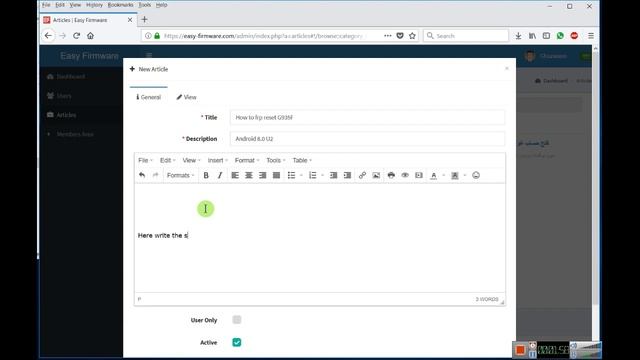
Task: Open Firefox History menu
Action: click(94, 5)
